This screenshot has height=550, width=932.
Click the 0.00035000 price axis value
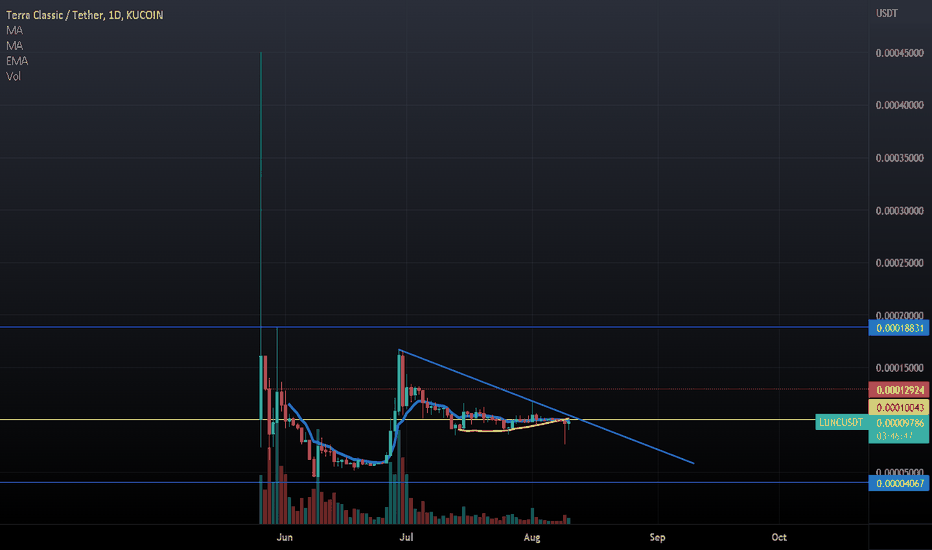899,158
